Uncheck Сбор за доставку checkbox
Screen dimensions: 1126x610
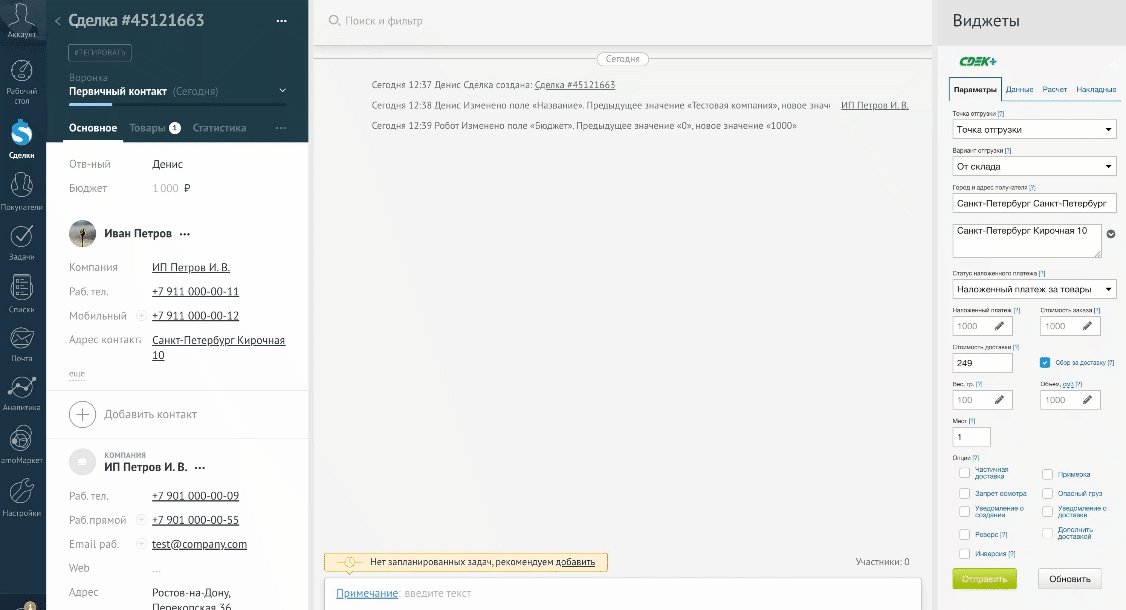1045,362
